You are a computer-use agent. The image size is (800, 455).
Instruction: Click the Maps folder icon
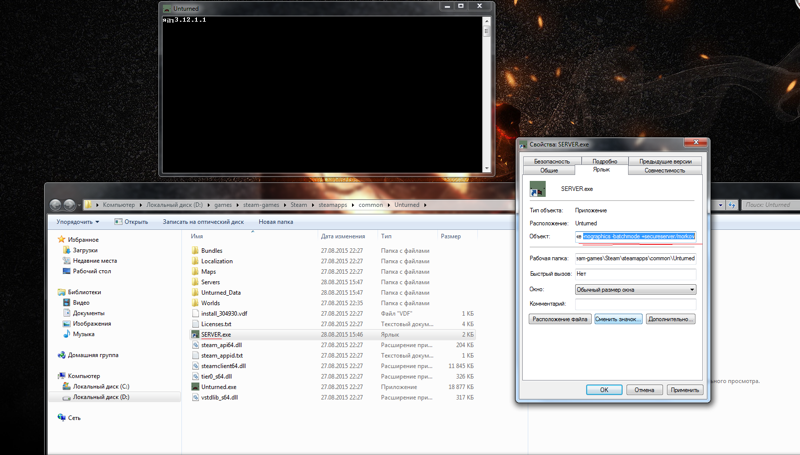195,271
